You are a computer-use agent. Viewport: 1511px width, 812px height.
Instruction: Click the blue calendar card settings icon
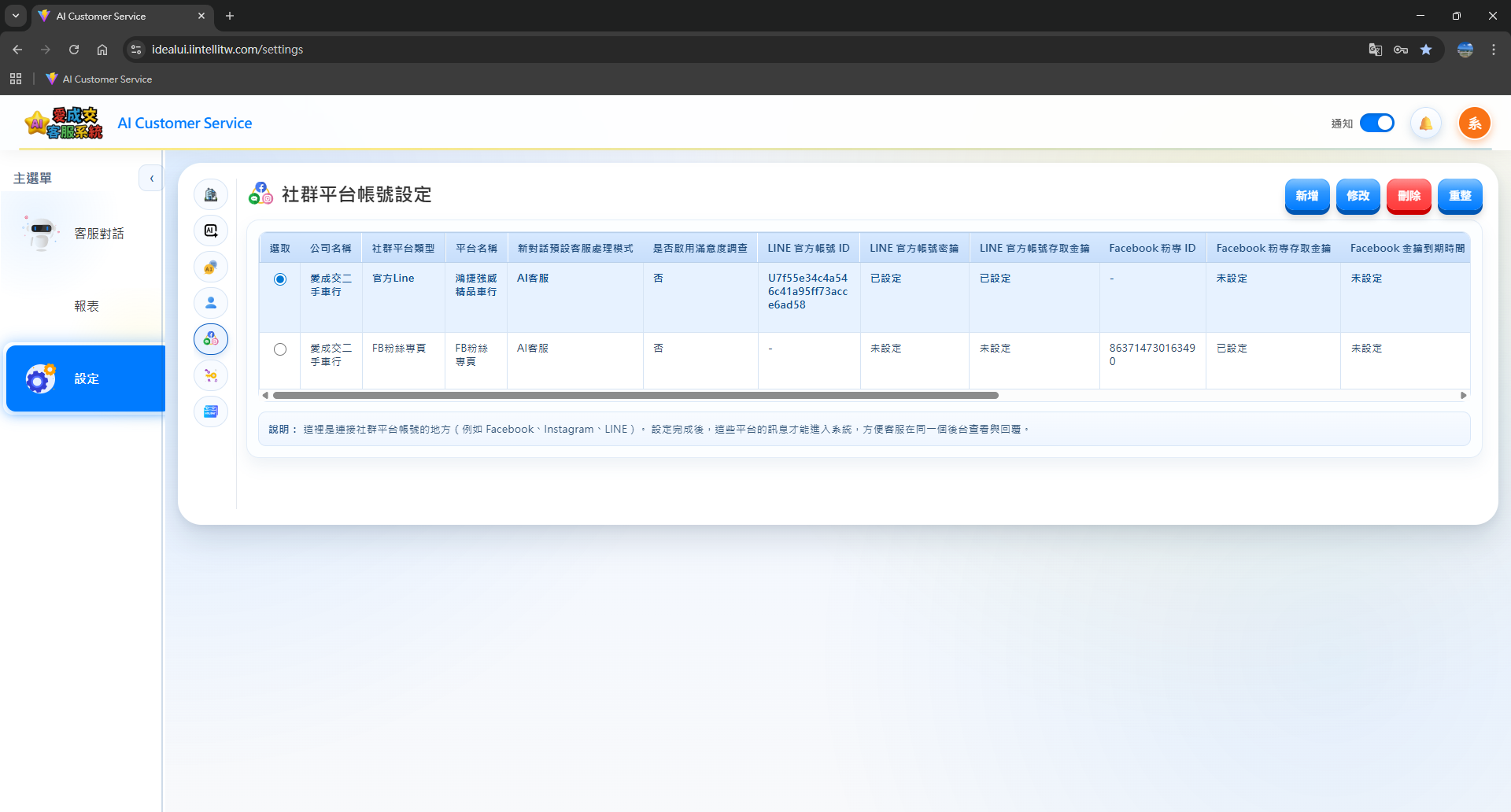tap(211, 412)
